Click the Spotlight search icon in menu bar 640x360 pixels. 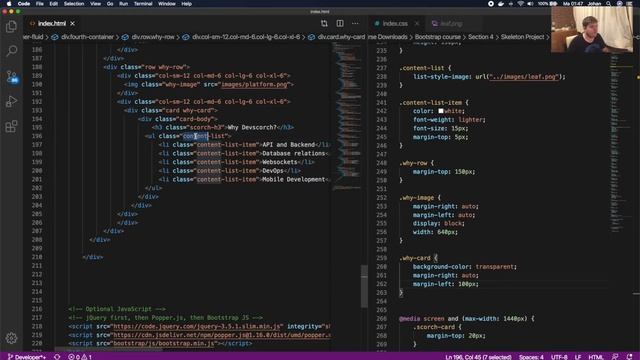coord(608,4)
